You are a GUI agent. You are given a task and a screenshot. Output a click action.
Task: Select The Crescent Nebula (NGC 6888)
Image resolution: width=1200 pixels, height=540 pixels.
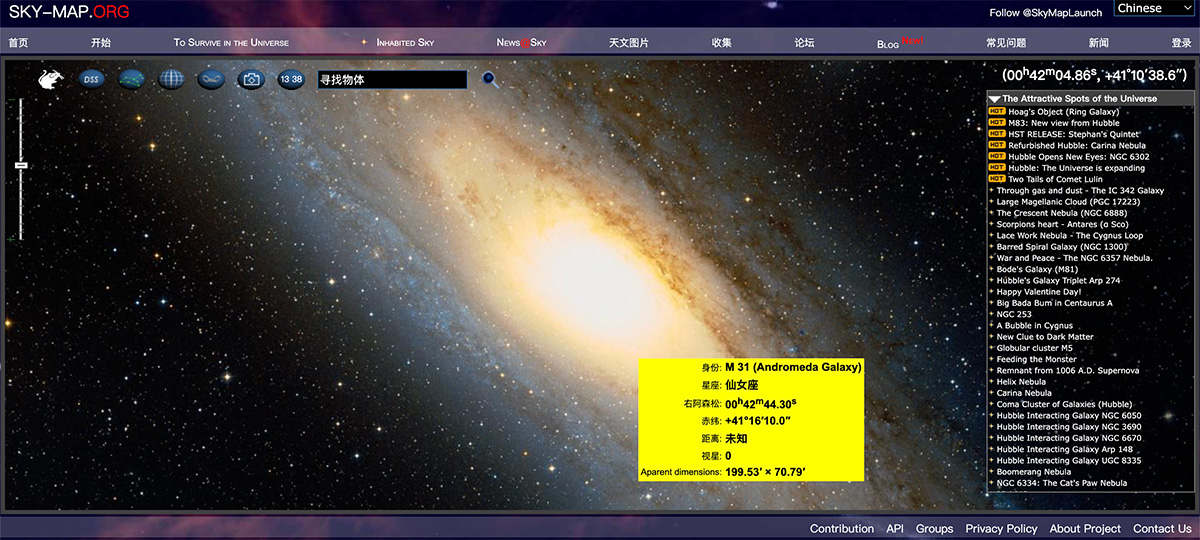[1061, 213]
